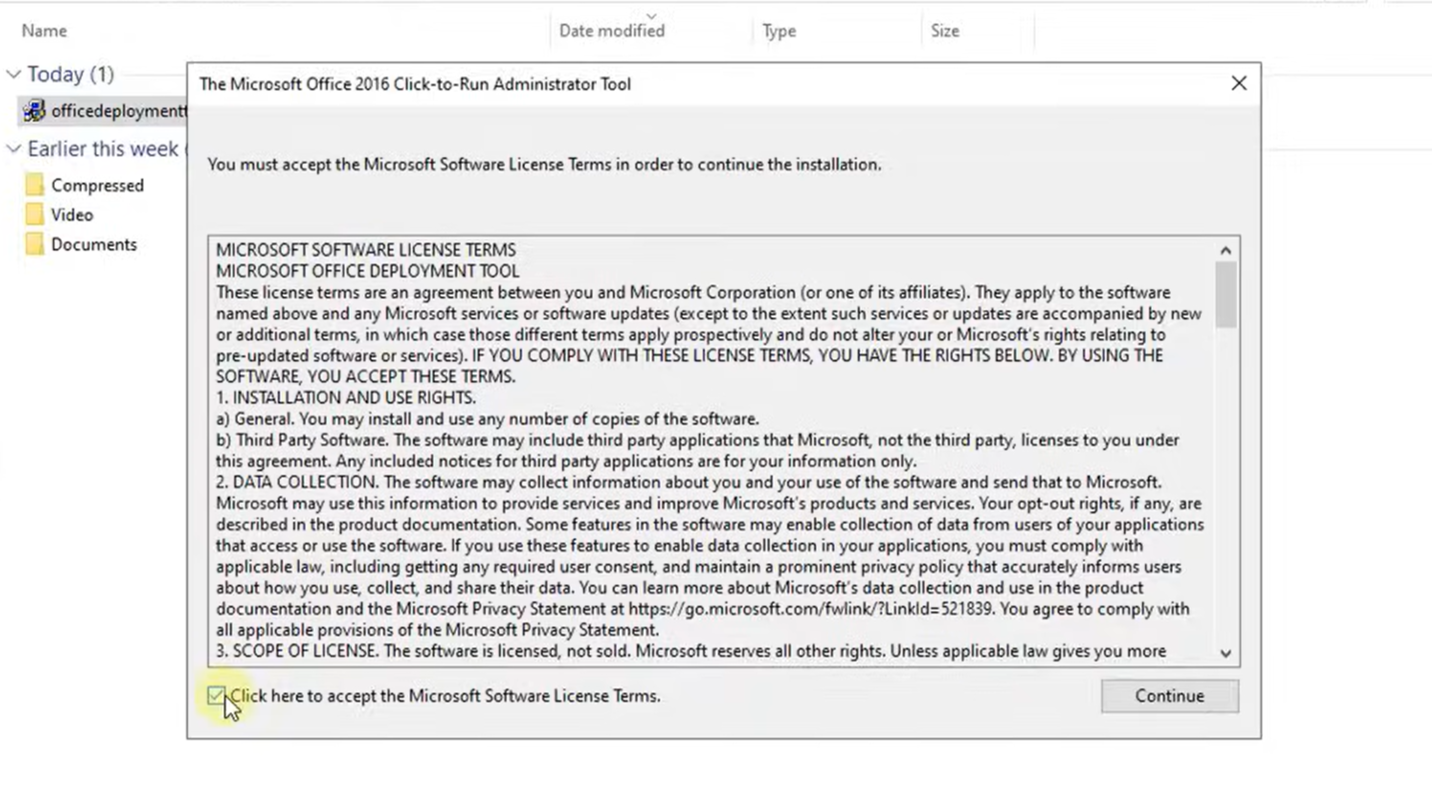Tick the accept License Terms checkbox
The width and height of the screenshot is (1432, 805).
tap(217, 696)
